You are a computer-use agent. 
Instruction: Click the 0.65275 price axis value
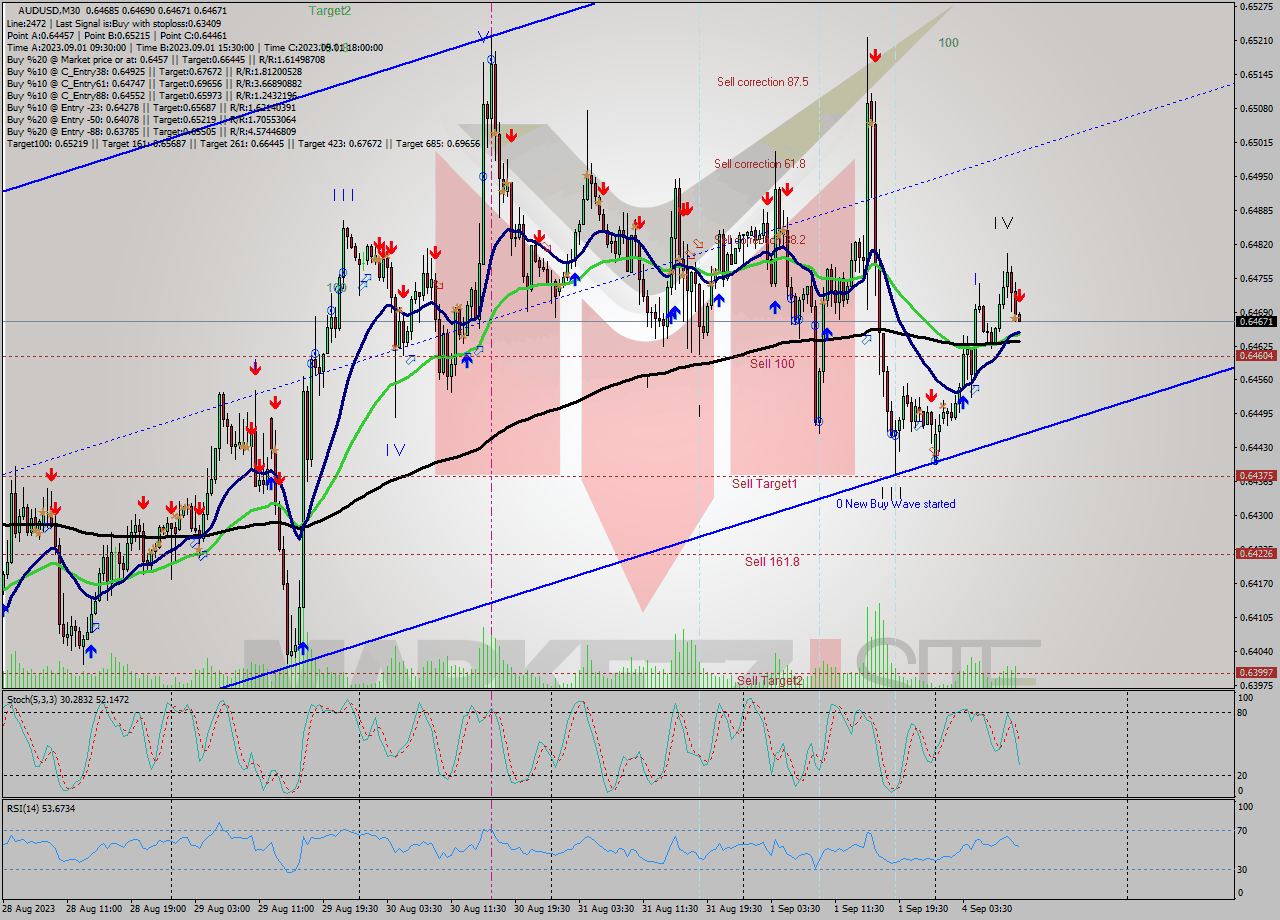1256,7
